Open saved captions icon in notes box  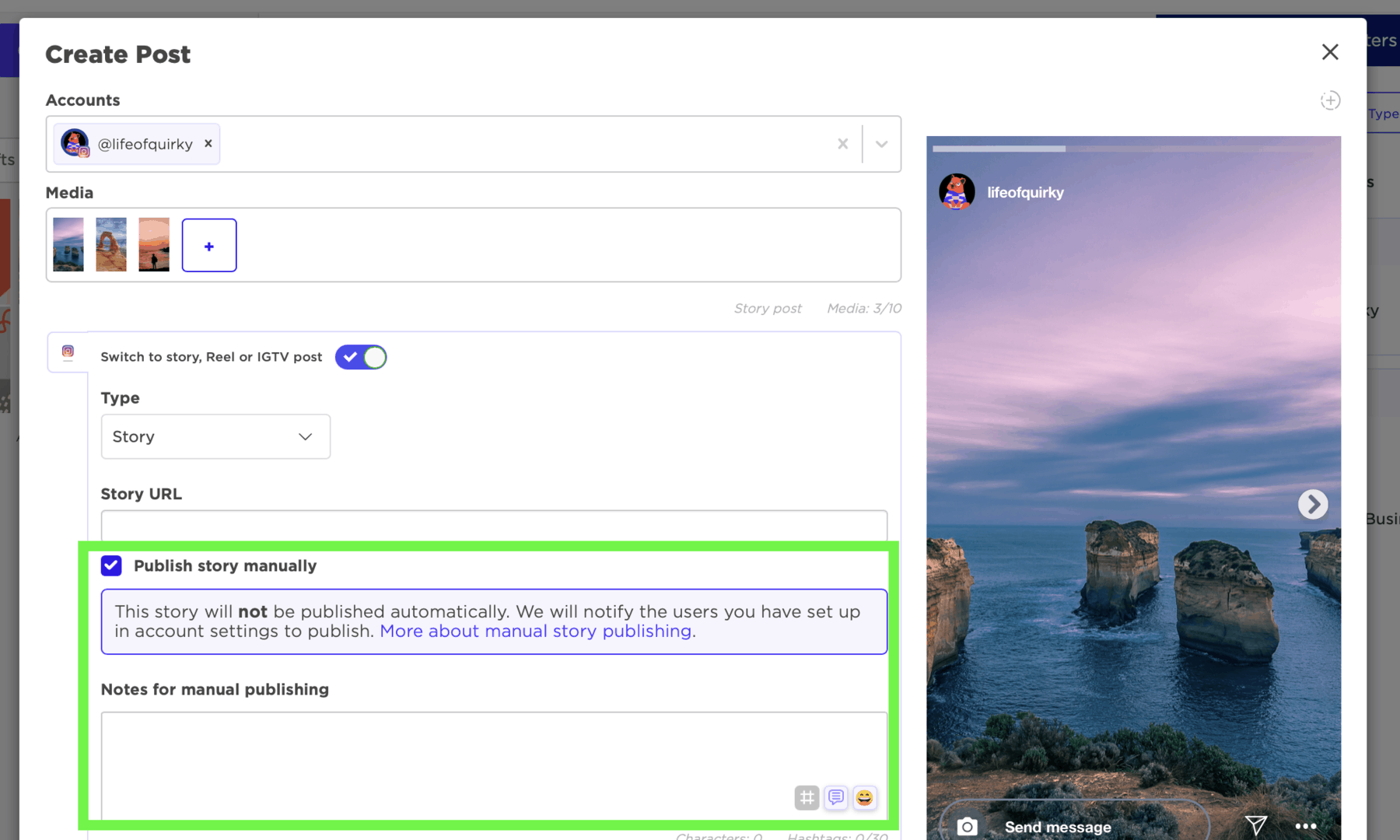coord(836,797)
